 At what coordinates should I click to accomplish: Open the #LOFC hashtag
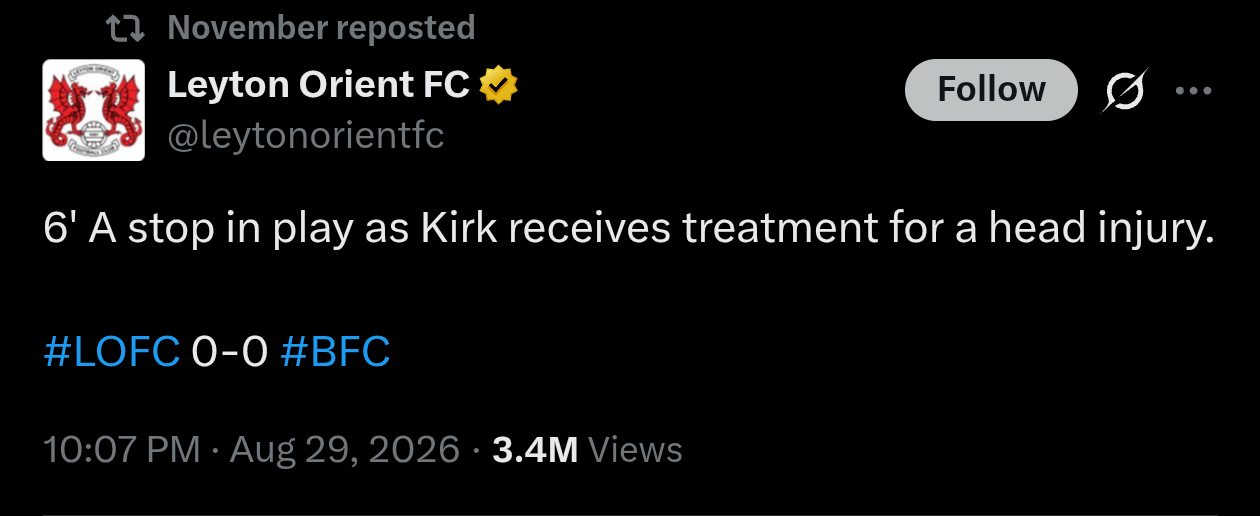(x=112, y=351)
